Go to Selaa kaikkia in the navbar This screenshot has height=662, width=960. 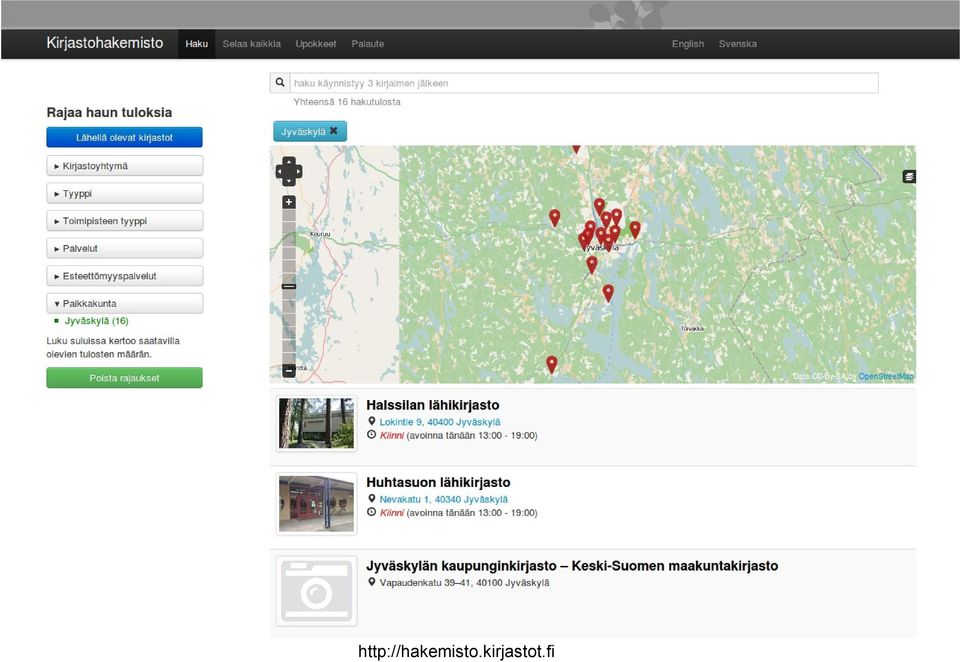tap(252, 44)
